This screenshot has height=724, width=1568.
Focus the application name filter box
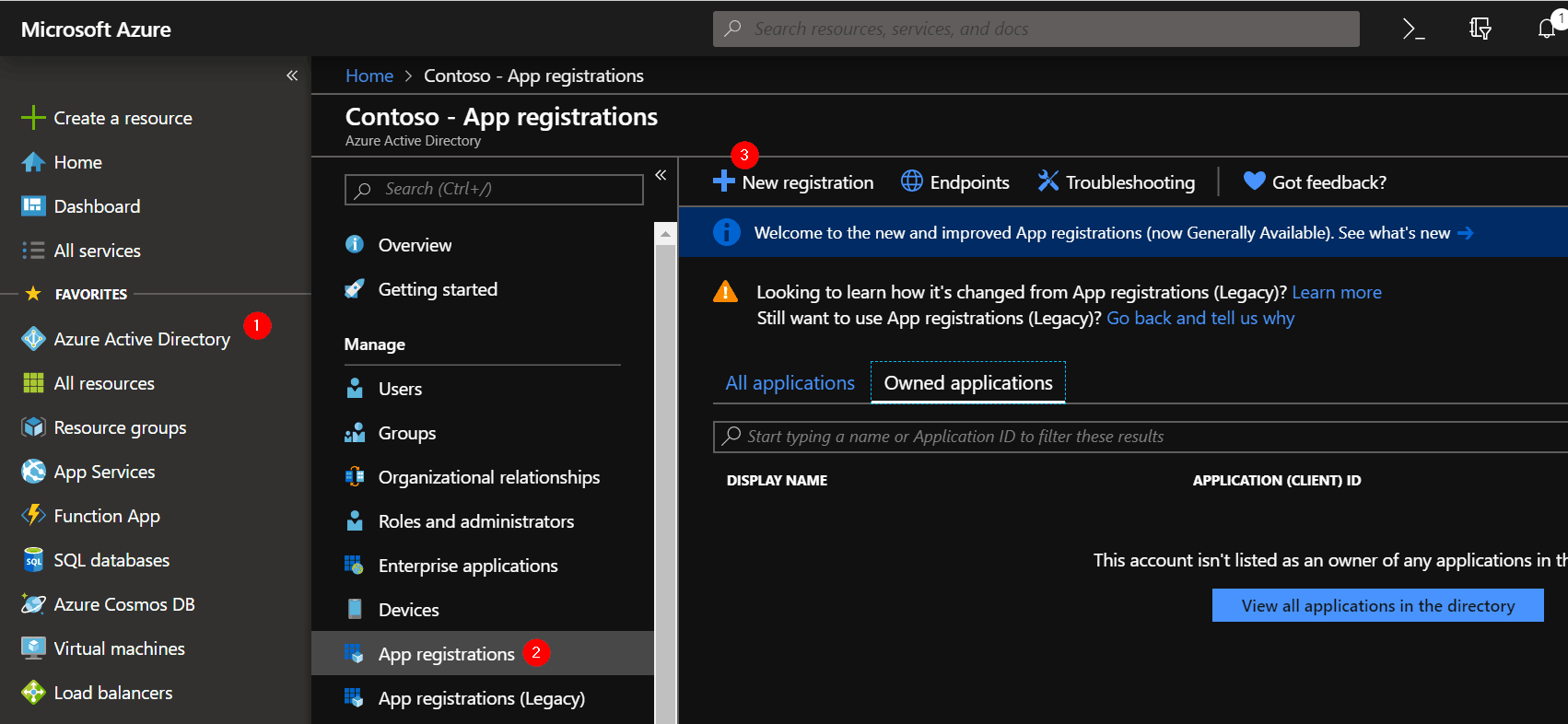pyautogui.click(x=1141, y=437)
